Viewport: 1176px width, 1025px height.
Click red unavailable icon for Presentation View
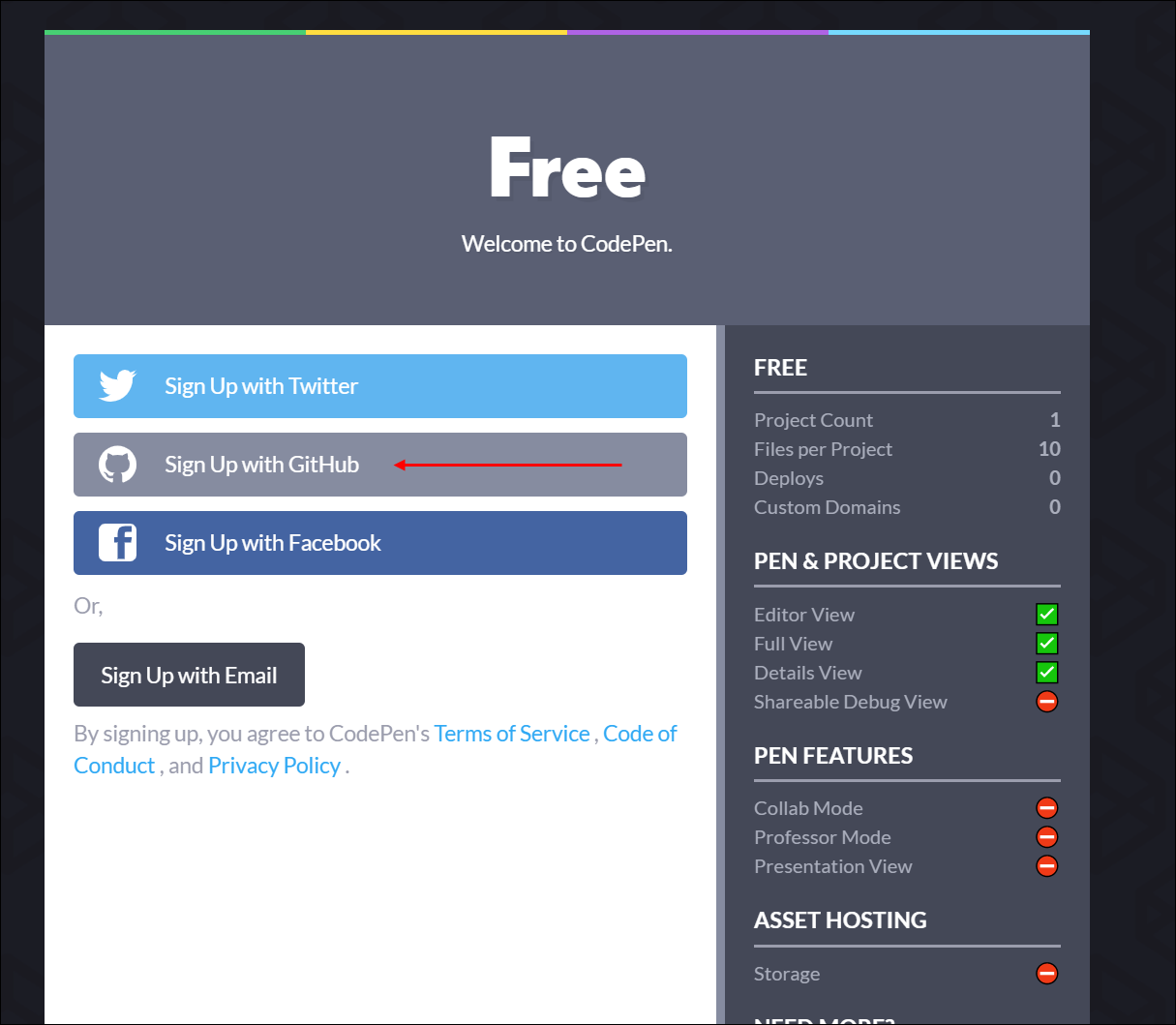[x=1047, y=866]
